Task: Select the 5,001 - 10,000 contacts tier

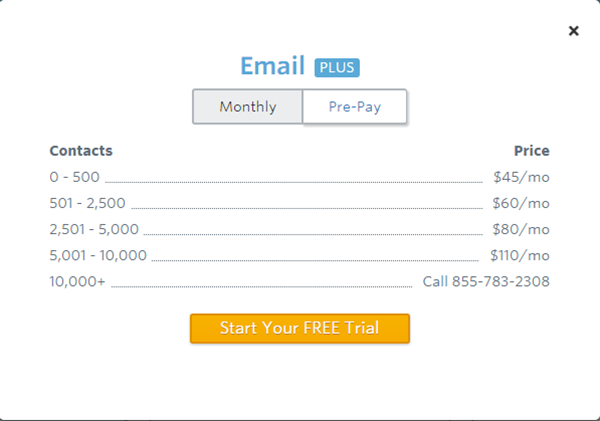Action: pos(98,255)
